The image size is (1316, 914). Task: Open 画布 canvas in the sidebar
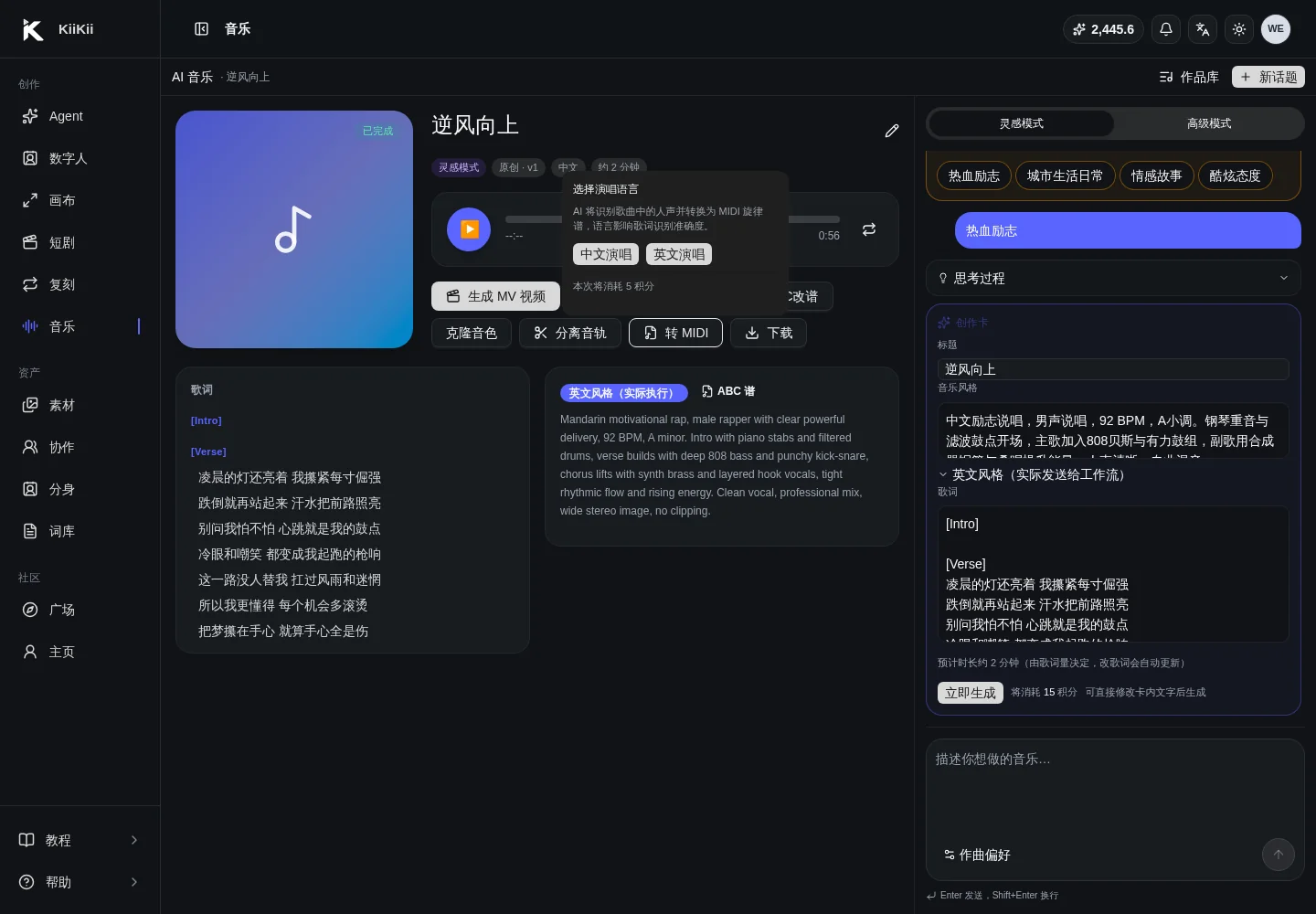[x=80, y=200]
